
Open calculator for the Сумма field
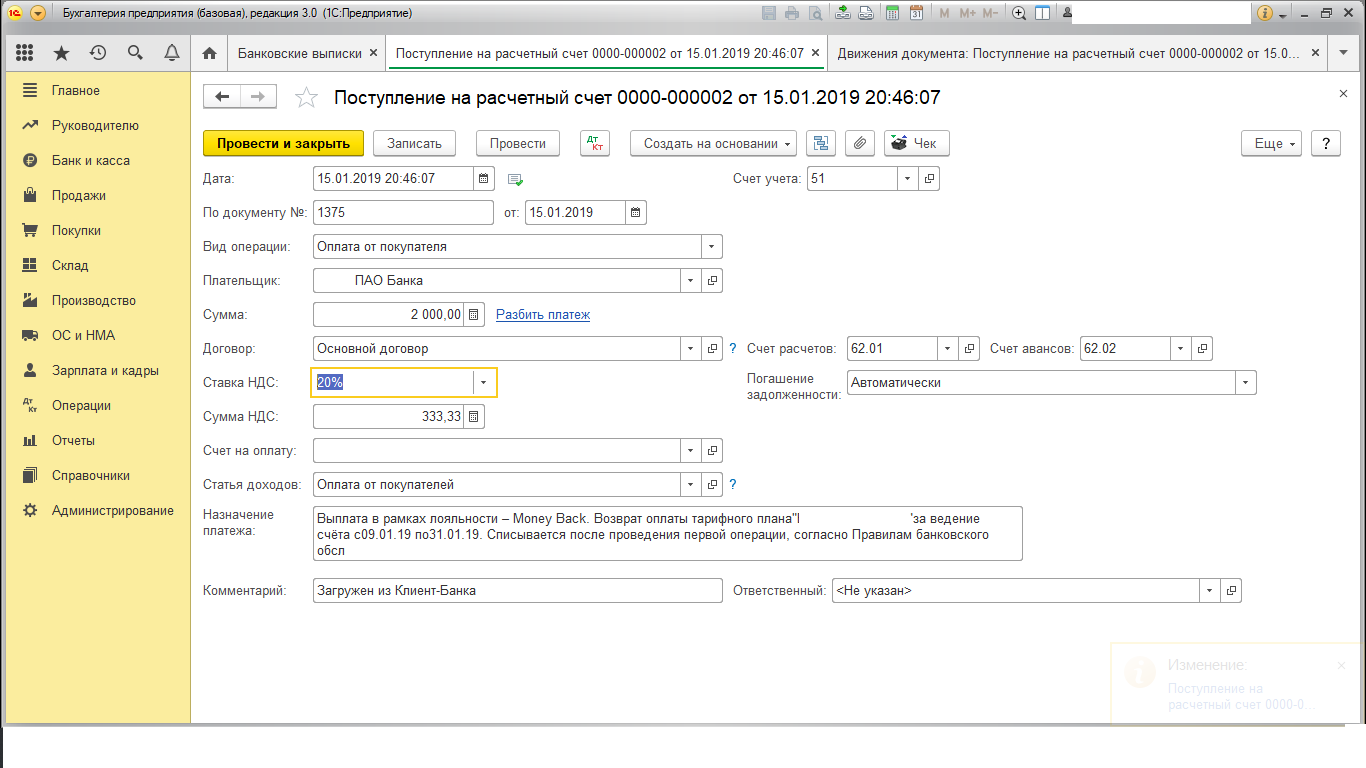tap(474, 315)
